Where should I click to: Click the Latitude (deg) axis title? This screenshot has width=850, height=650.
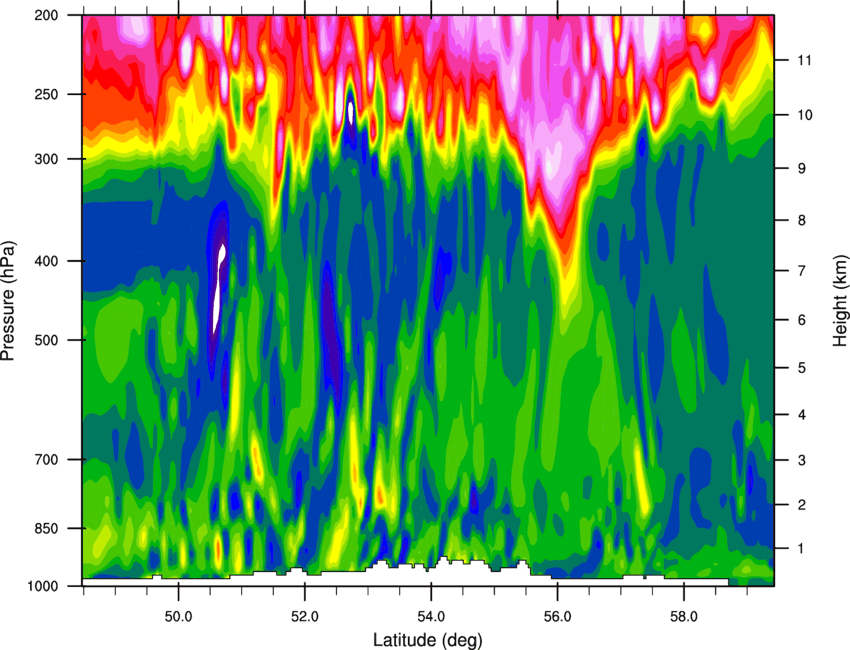(x=428, y=640)
